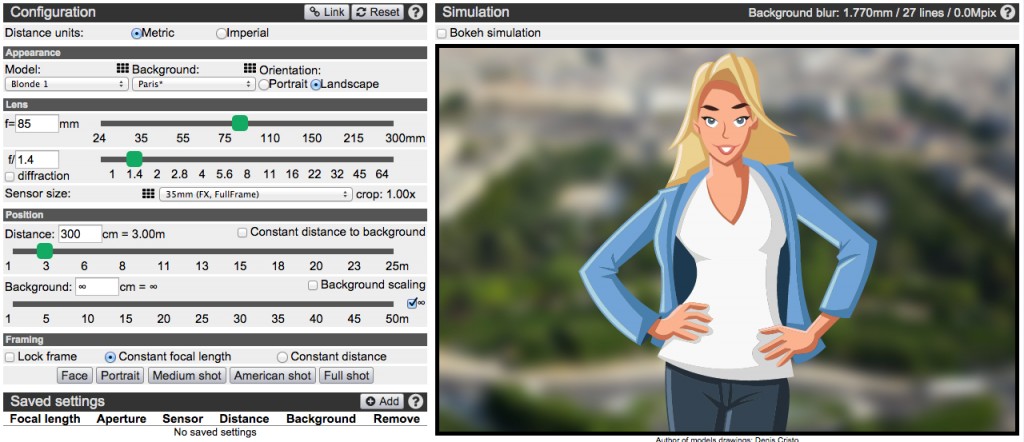The height and width of the screenshot is (442, 1024).
Task: Click the background distance slider track
Action: (203, 304)
